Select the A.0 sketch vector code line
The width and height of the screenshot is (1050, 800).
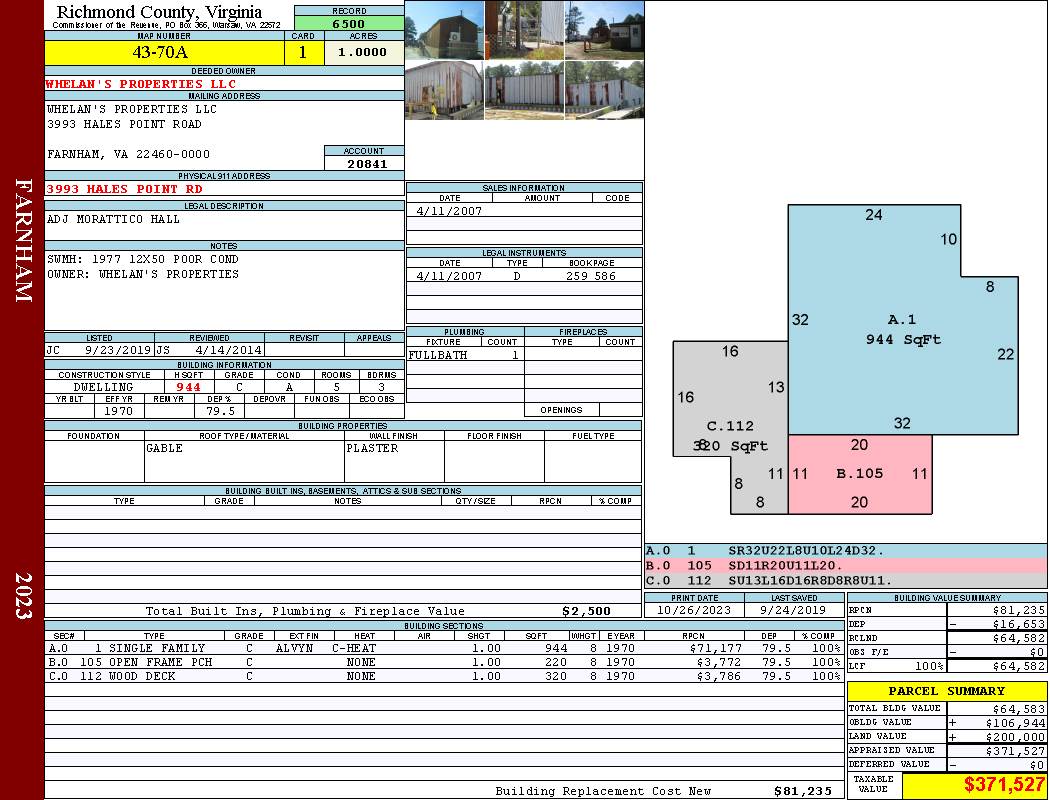[x=845, y=551]
